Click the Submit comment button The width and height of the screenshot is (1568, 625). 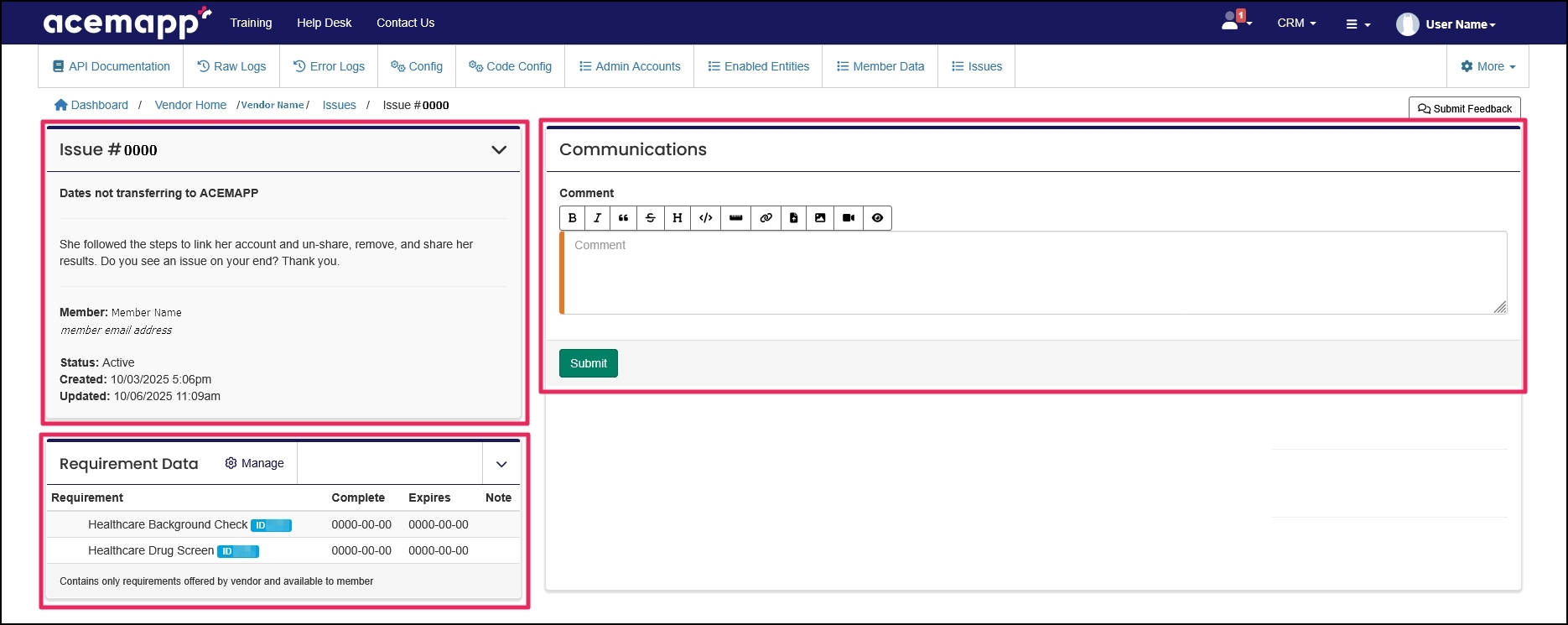(589, 363)
